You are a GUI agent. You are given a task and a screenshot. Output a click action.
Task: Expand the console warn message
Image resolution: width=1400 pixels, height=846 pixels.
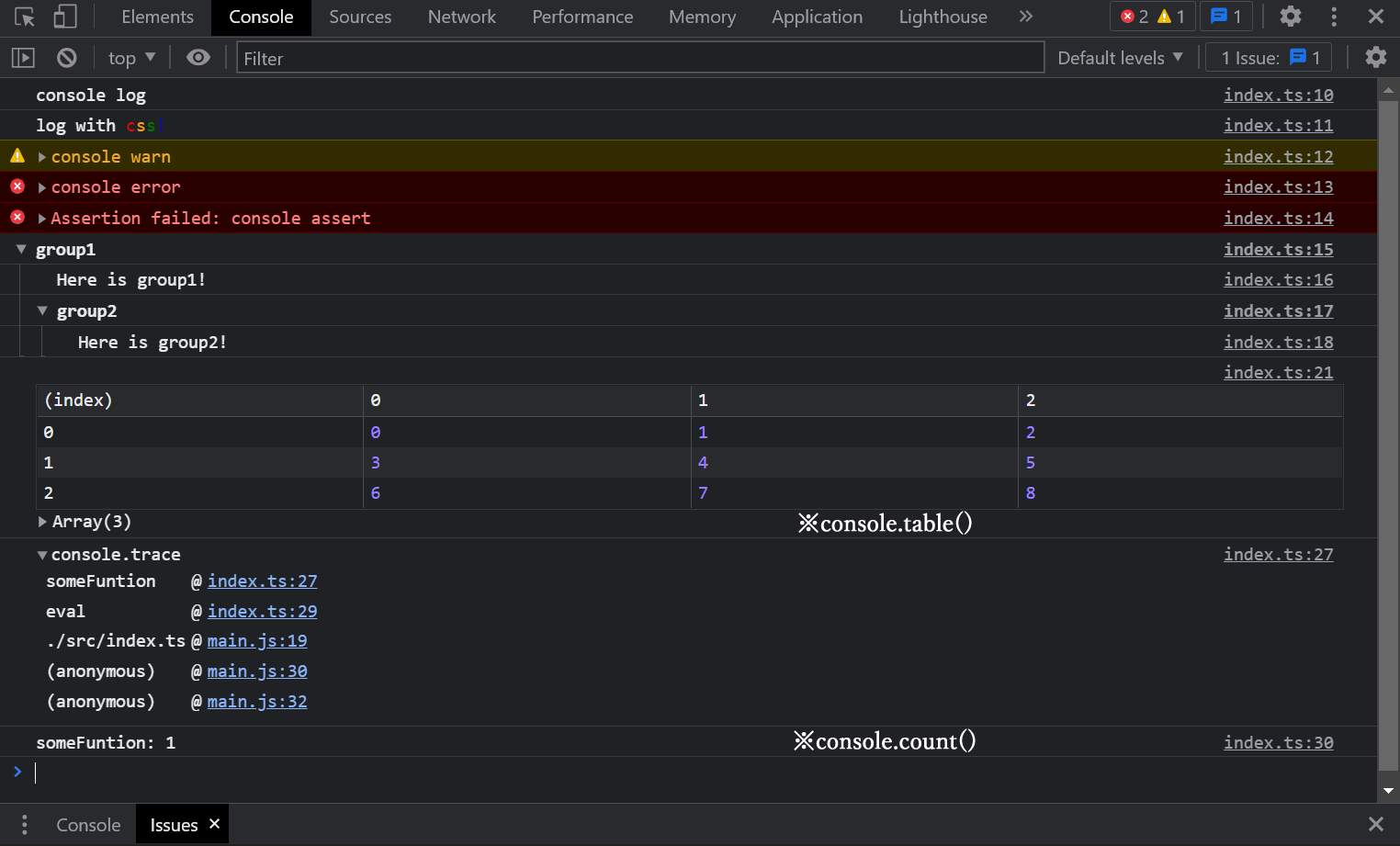point(42,157)
